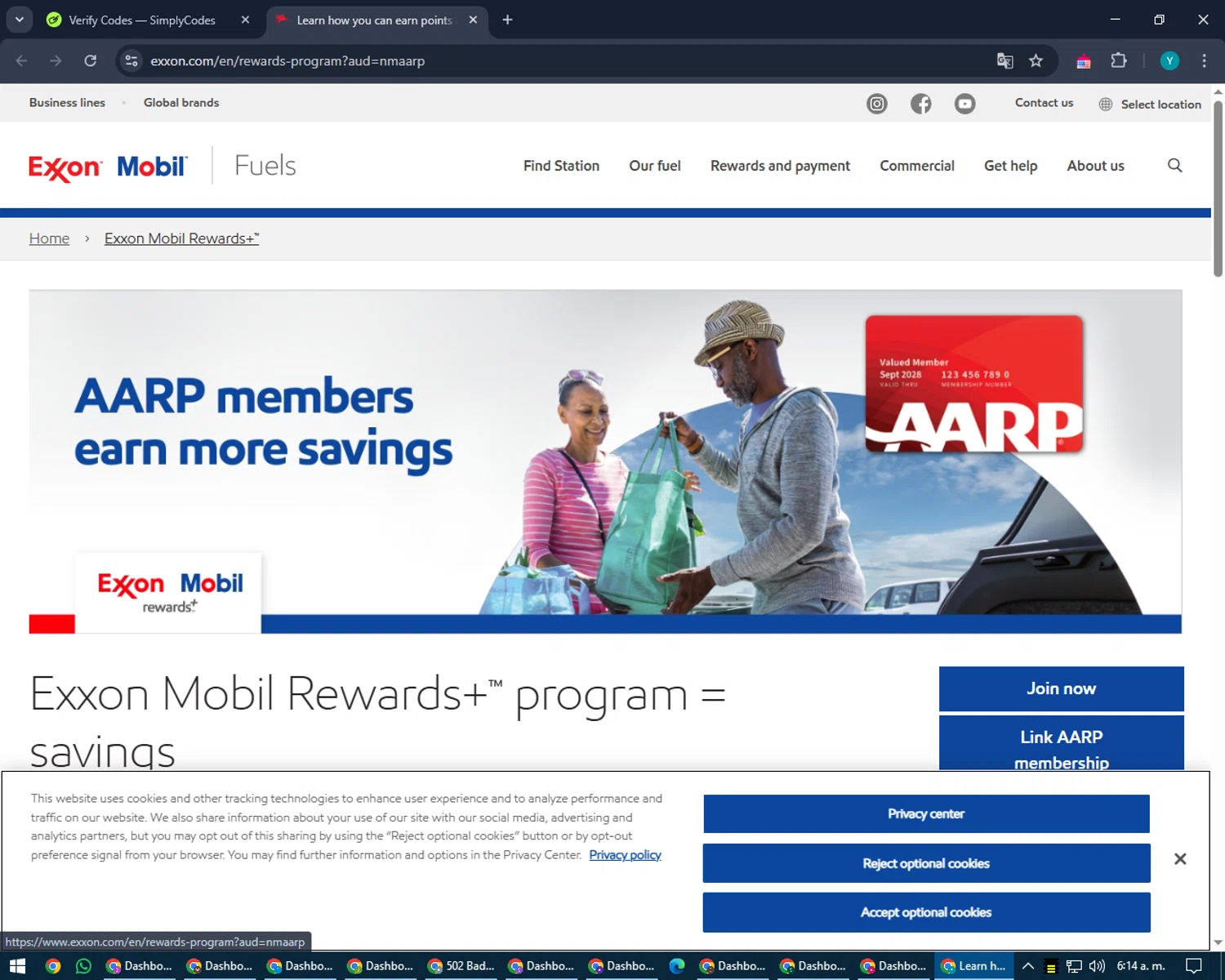Click the site search magnifier icon
Screen dimensions: 1225x980
point(1174,166)
